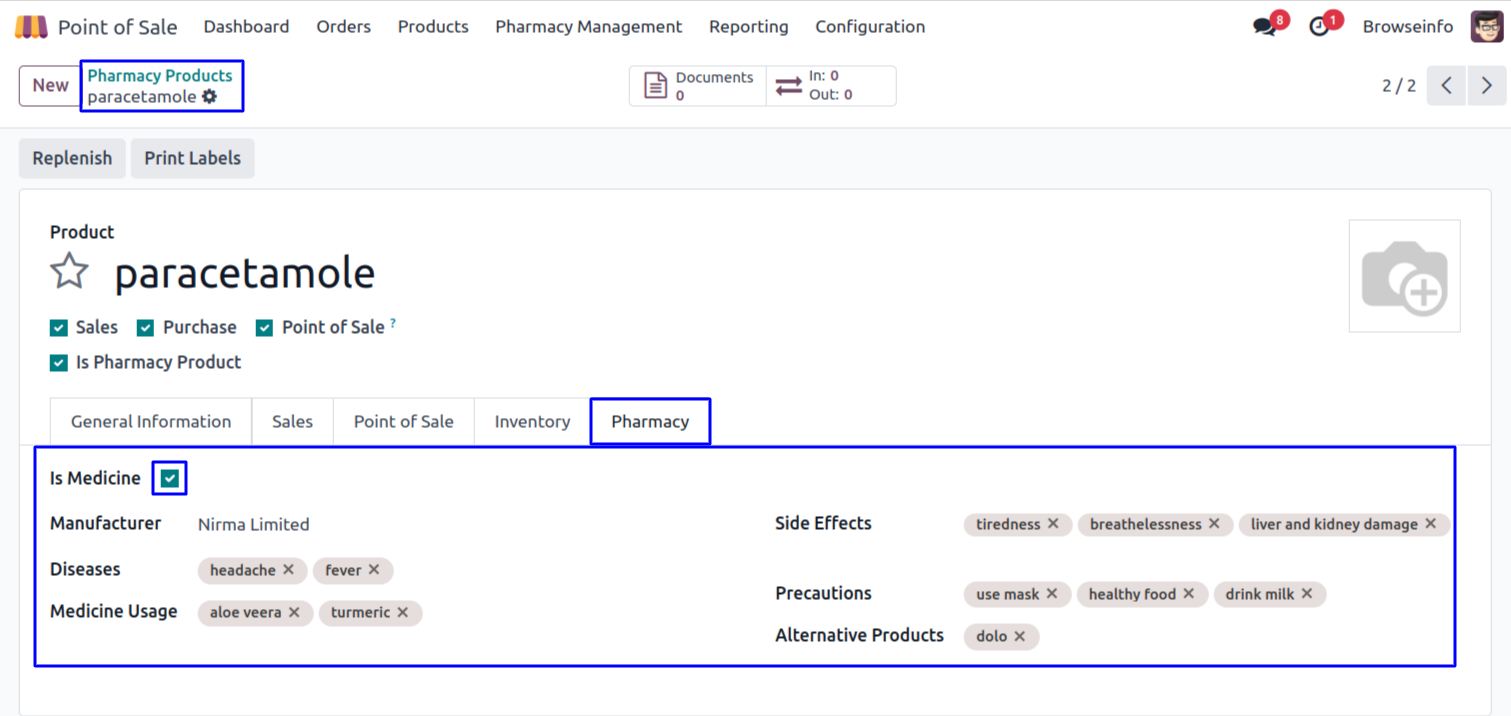Open the Pharmacy Management menu
This screenshot has height=716, width=1511.
point(588,27)
